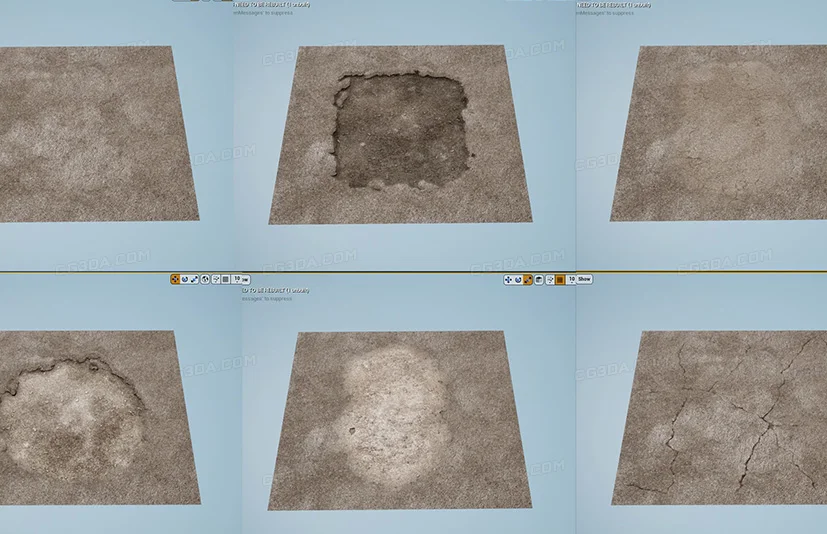The image size is (827, 534).
Task: Enable grid snapping in the globe-icon toolbar
Action: [x=226, y=279]
